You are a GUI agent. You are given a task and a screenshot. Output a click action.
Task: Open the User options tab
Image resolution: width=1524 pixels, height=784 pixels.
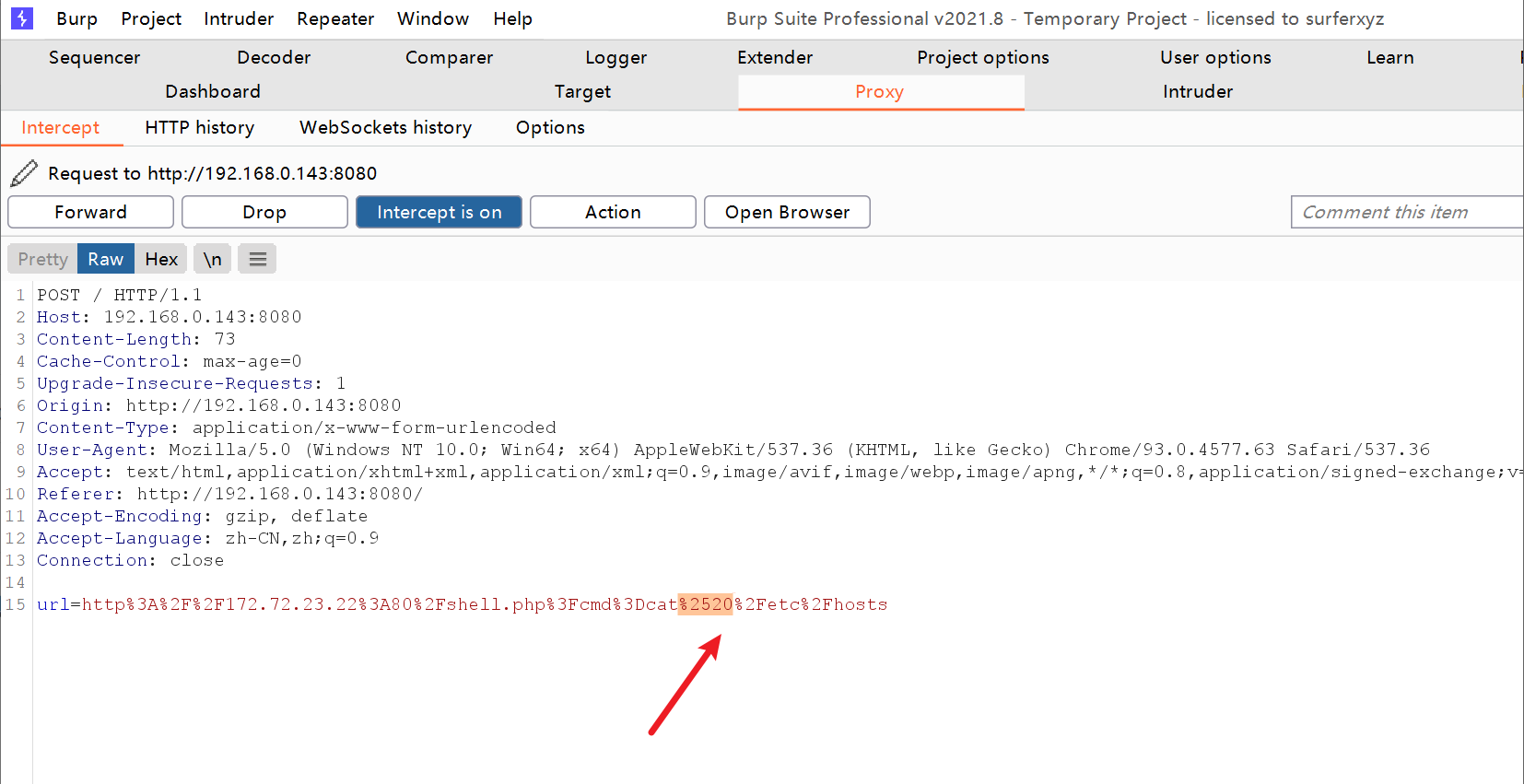[x=1215, y=57]
